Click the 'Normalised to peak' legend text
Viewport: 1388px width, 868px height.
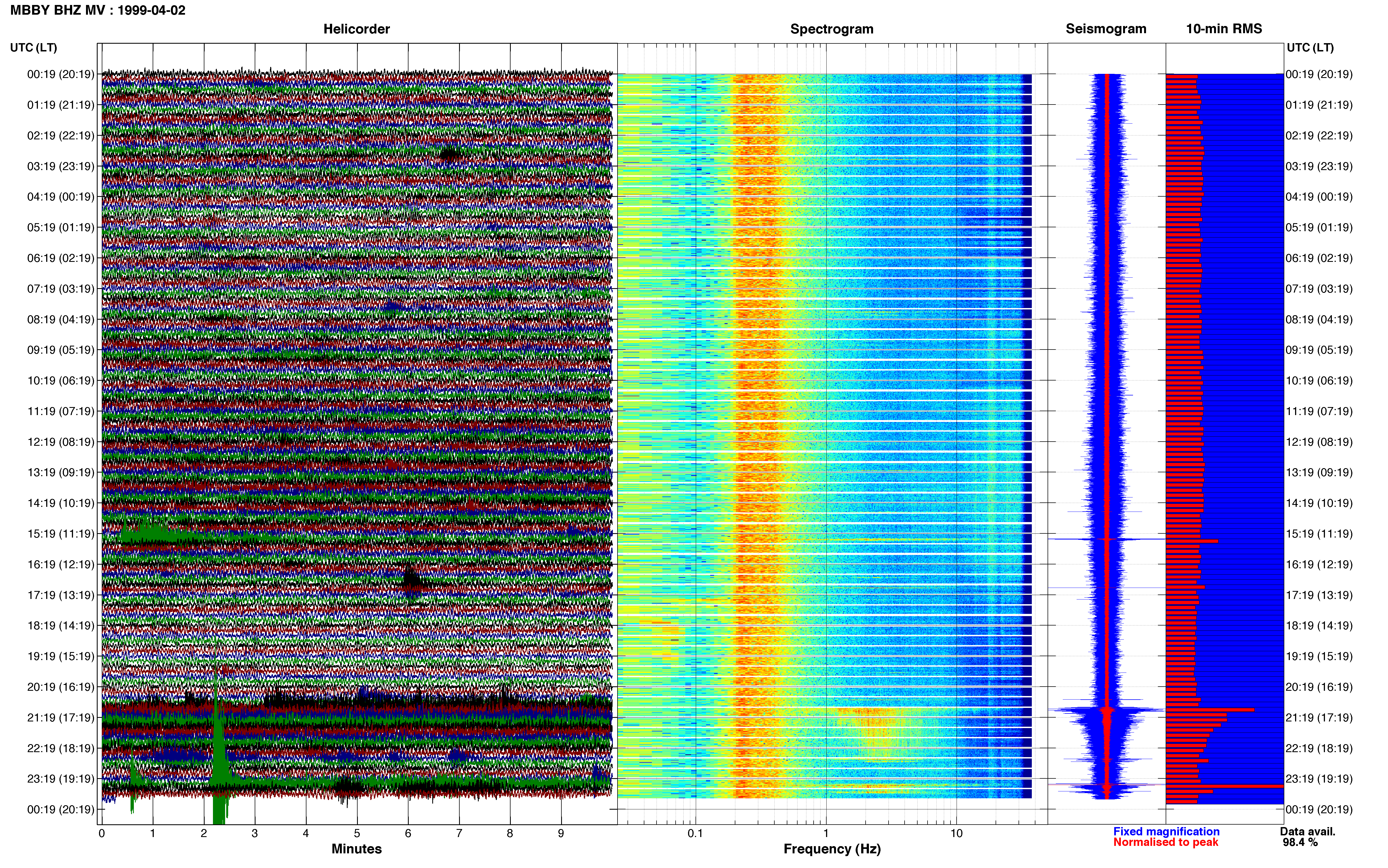[x=1165, y=842]
